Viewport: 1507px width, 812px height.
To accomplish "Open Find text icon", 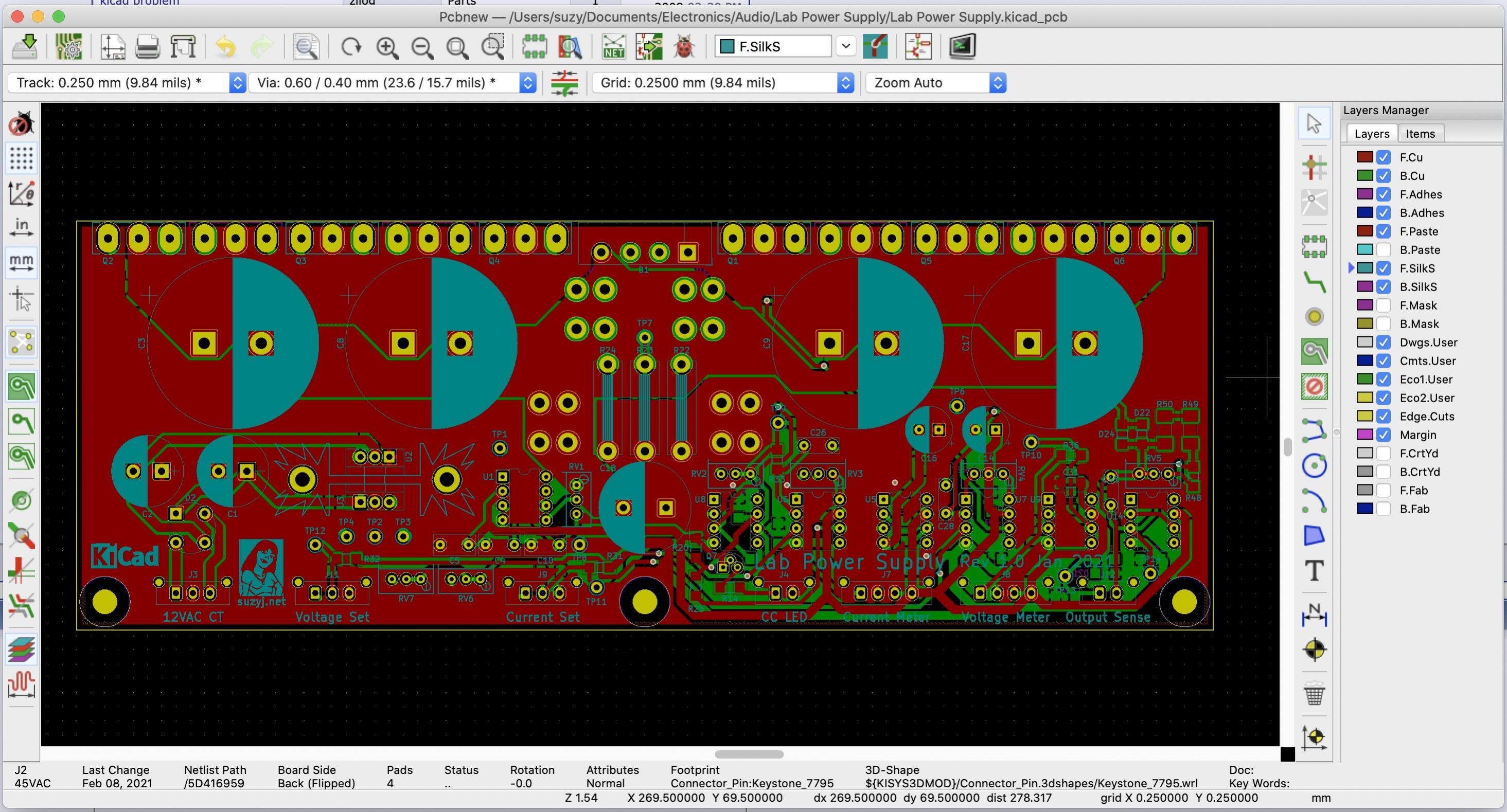I will click(306, 46).
